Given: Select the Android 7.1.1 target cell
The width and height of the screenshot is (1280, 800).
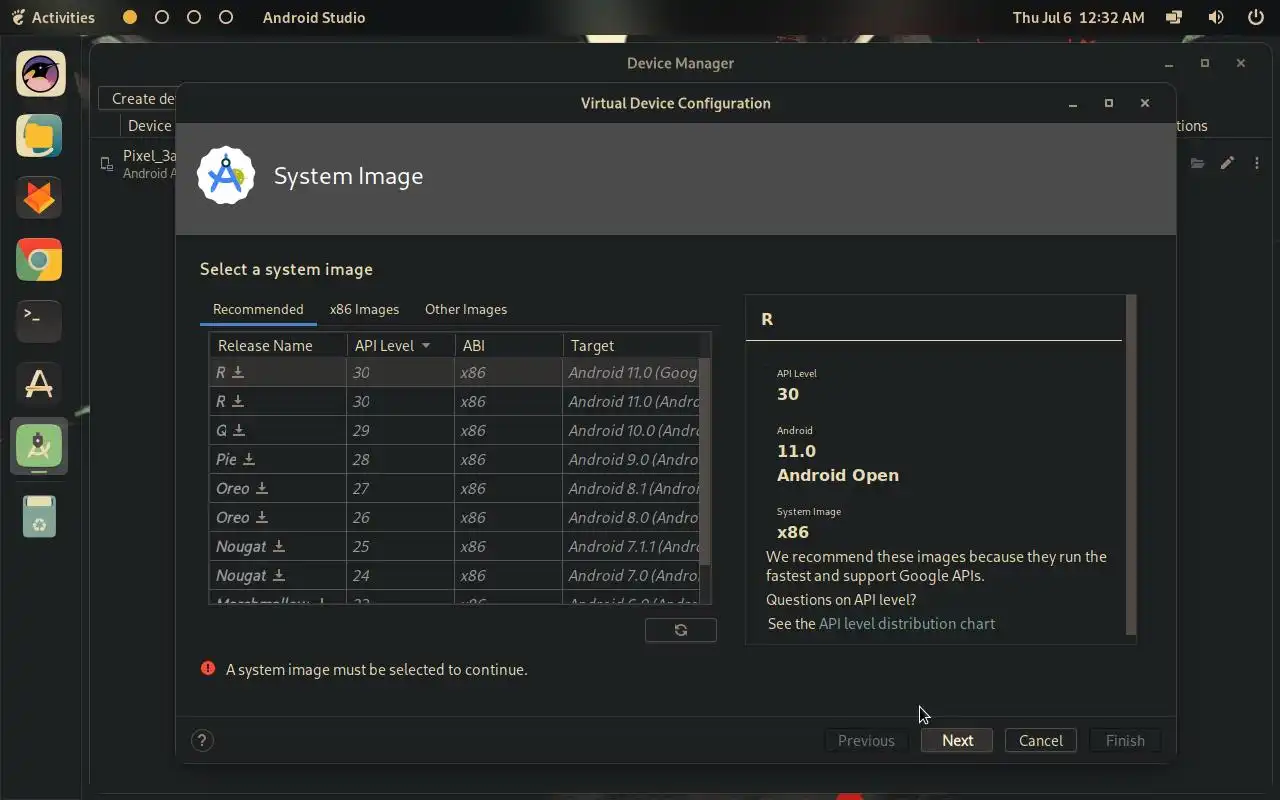Looking at the screenshot, I should coord(632,546).
